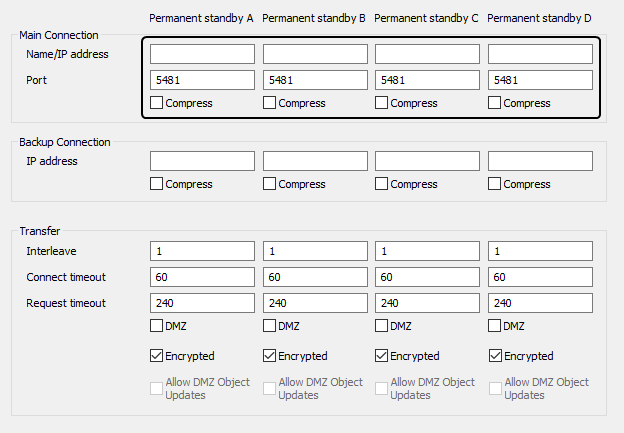
Task: Click Name/IP address field for standby A
Action: tap(202, 54)
